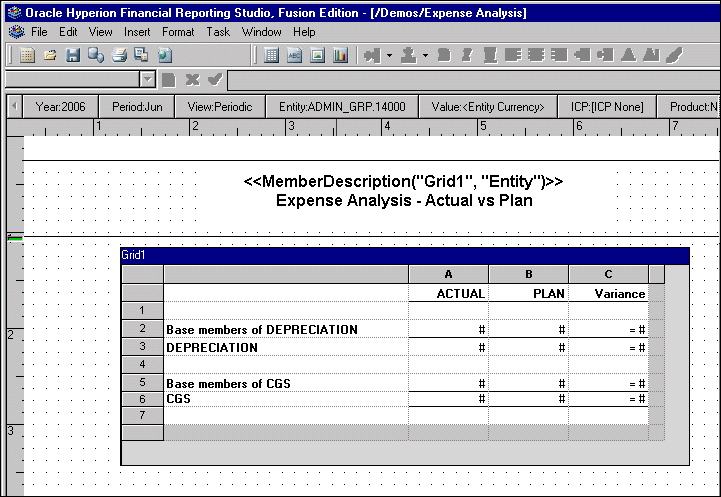721x497 pixels.
Task: Click the New Report toolbar icon
Action: tap(27, 56)
